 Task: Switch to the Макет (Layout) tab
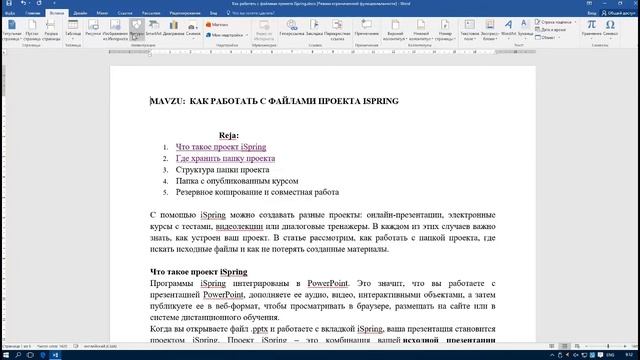(102, 13)
